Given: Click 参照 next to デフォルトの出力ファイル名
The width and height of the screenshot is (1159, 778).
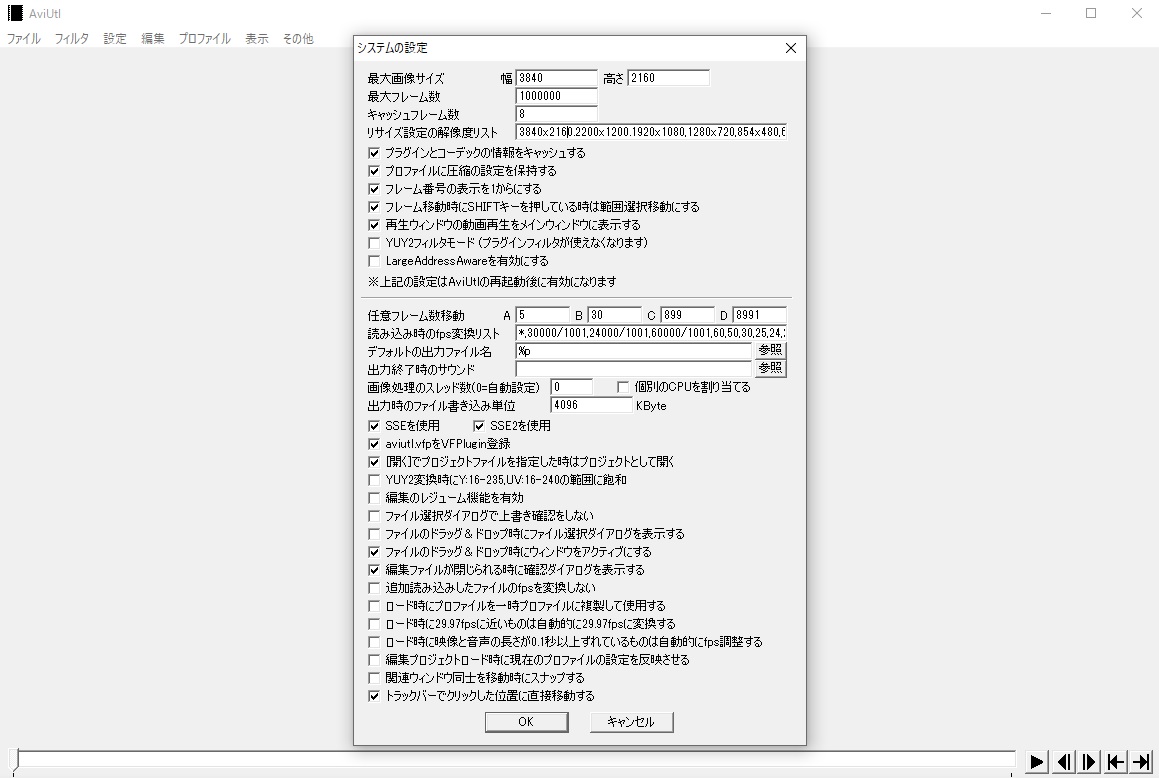Looking at the screenshot, I should coord(770,350).
